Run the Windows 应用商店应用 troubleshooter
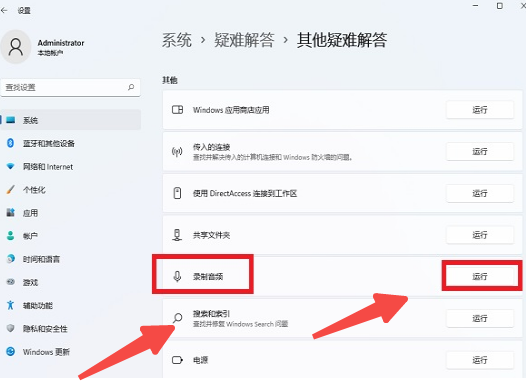Image resolution: width=526 pixels, height=392 pixels. 480,110
